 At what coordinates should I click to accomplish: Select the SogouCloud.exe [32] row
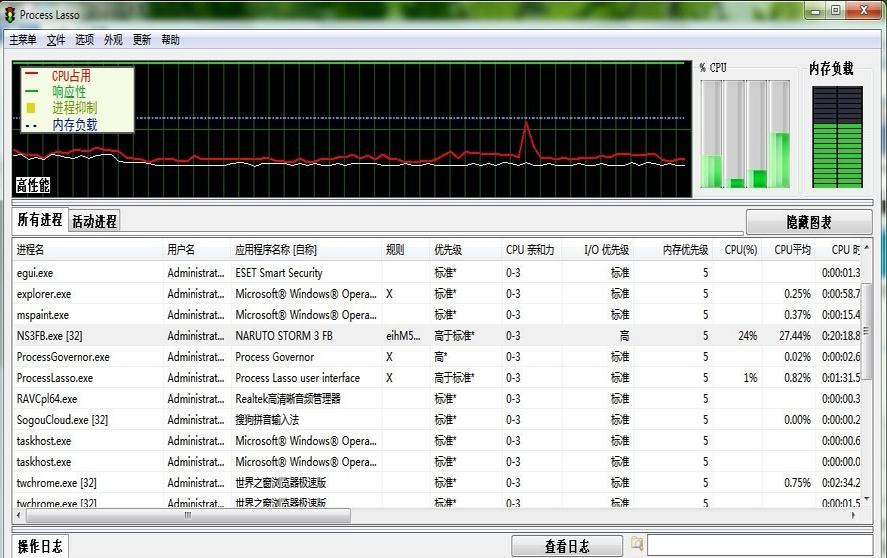[x=437, y=419]
